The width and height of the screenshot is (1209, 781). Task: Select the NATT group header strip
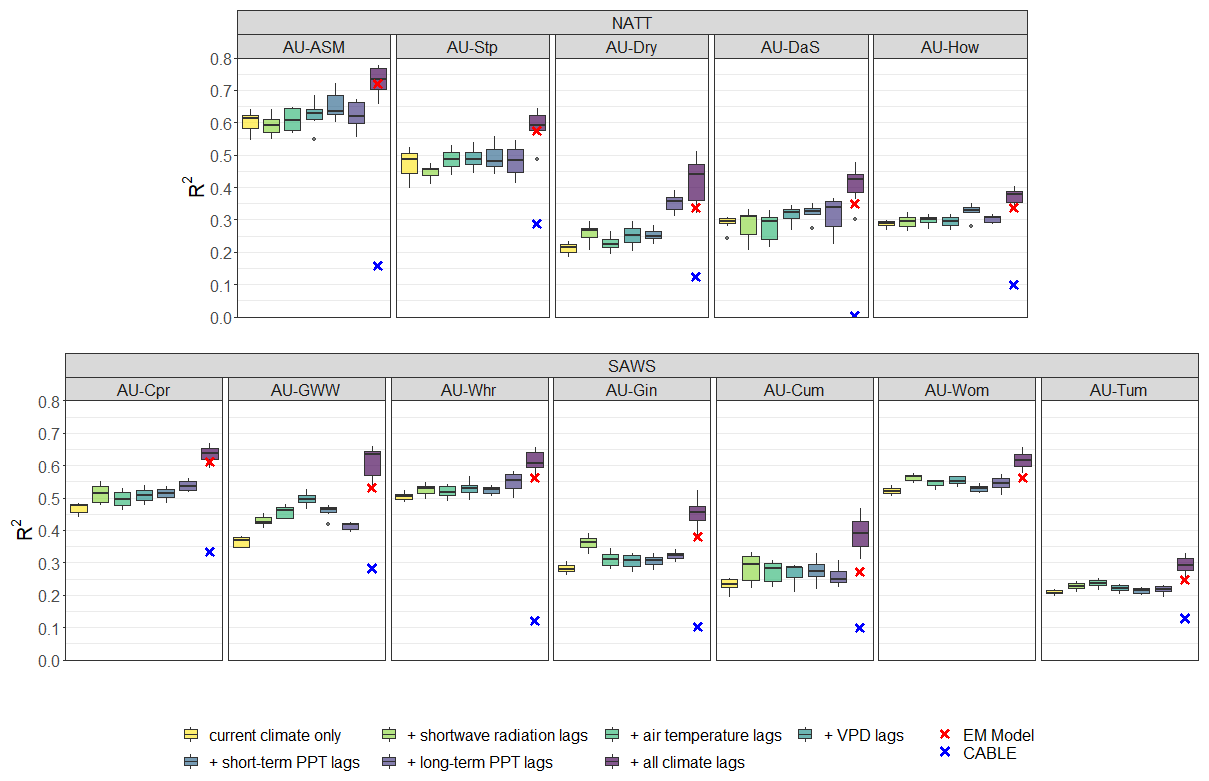632,22
